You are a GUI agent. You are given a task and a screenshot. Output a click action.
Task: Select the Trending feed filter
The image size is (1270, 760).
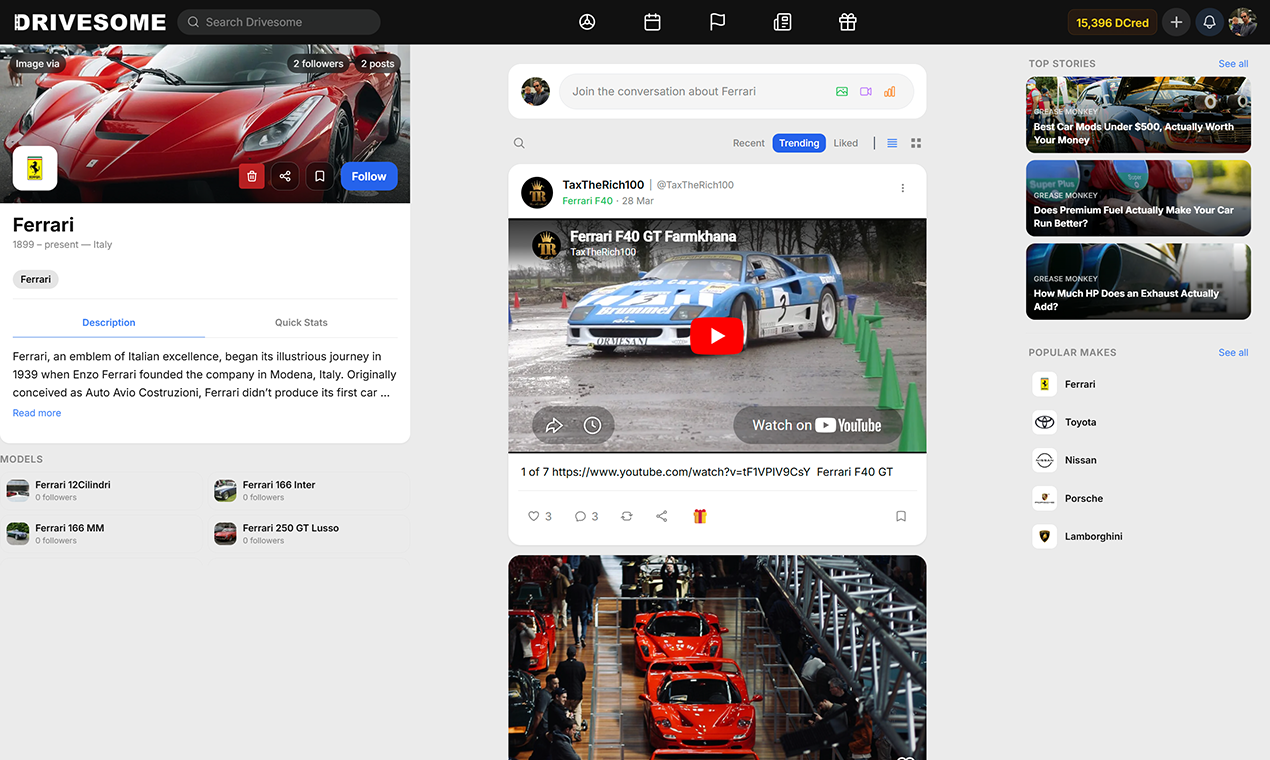tap(799, 143)
